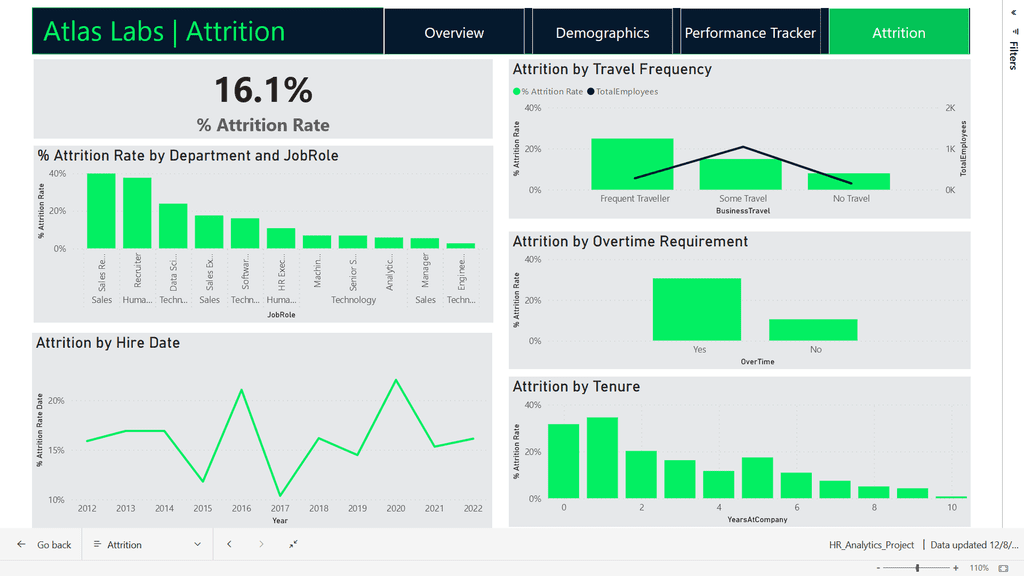Exit full screen with collapse arrows icon
This screenshot has width=1024, height=576.
[293, 544]
